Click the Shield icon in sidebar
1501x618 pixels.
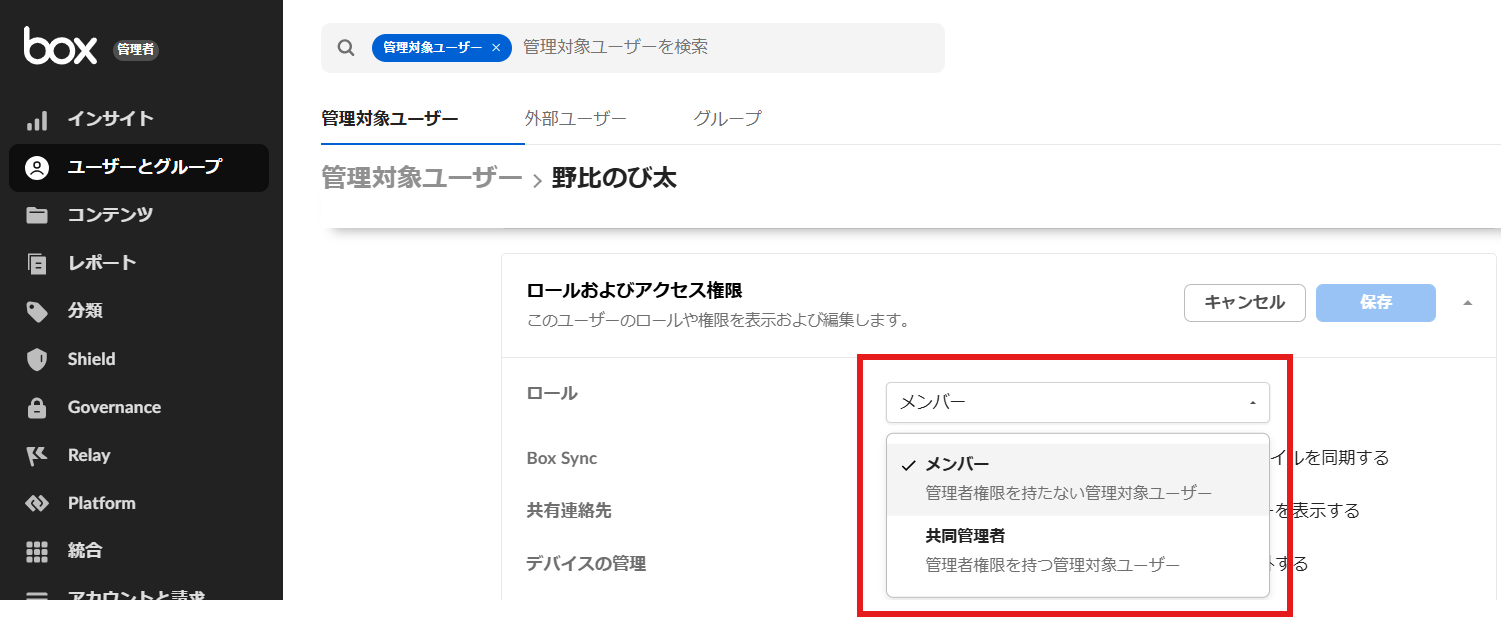(x=37, y=359)
